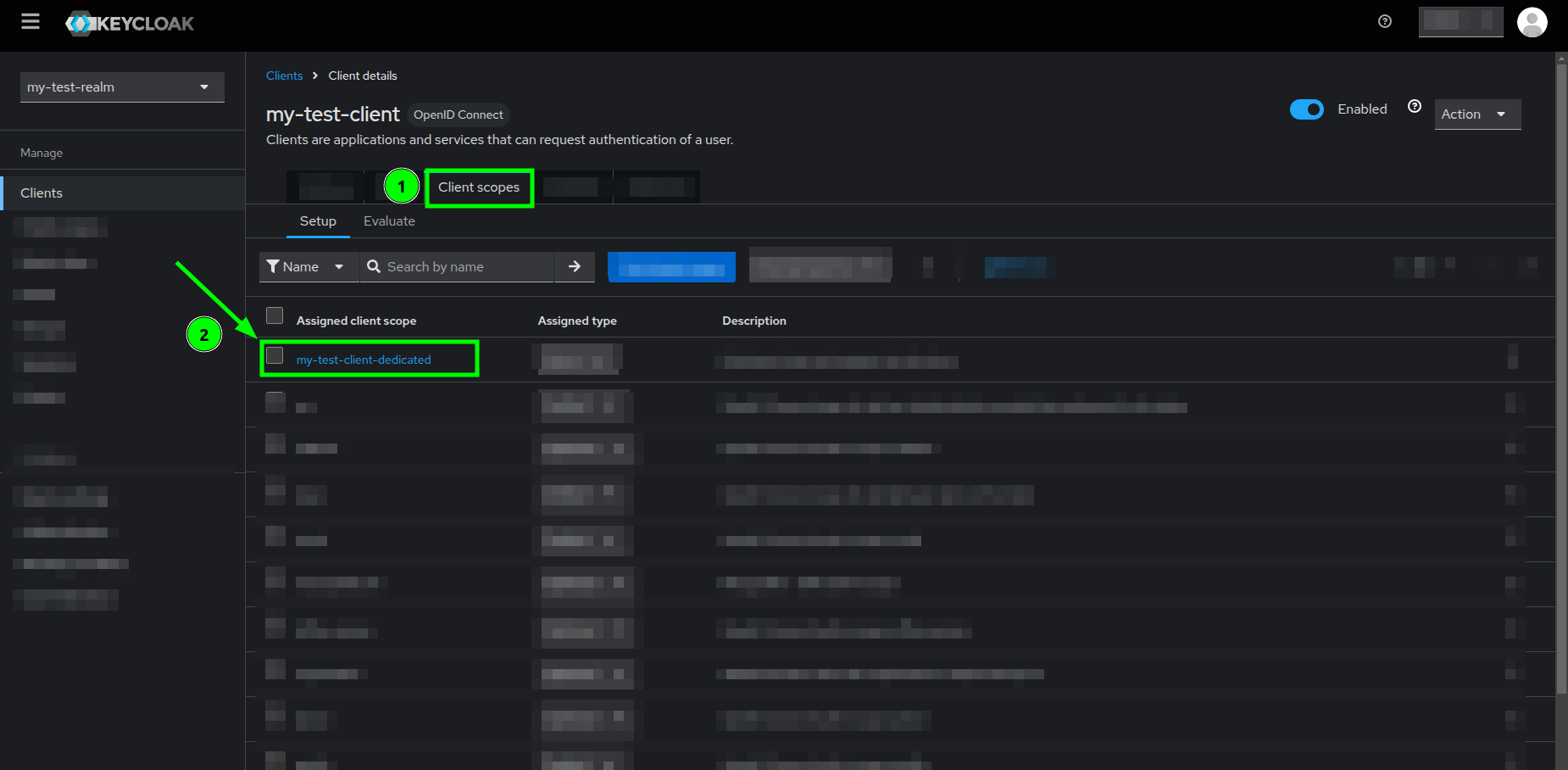Switch to the Evaluate tab

389,220
